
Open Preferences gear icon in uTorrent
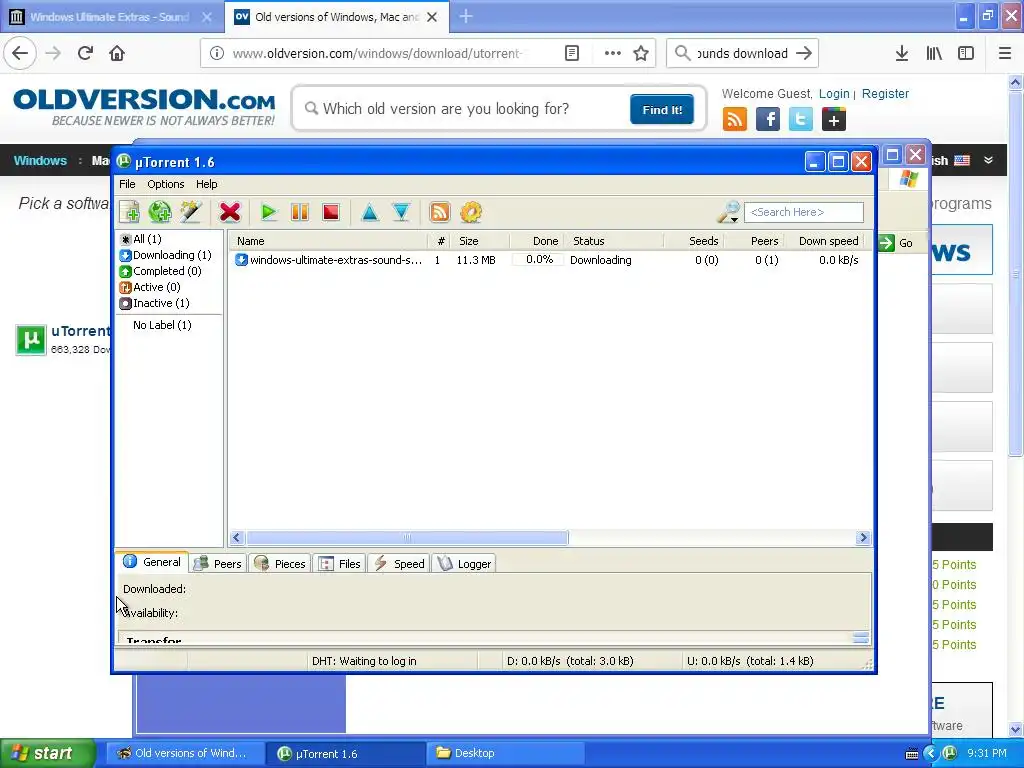471,212
